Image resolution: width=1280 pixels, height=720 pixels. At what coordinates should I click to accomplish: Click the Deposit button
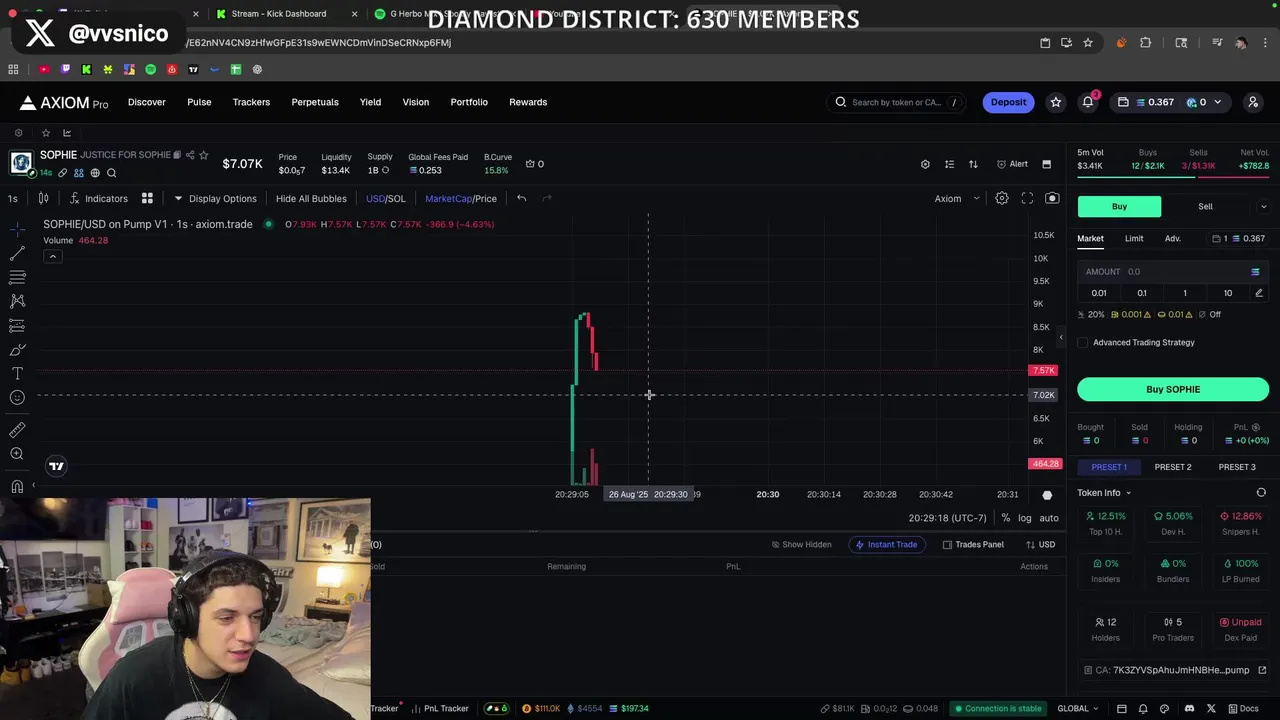point(1008,102)
